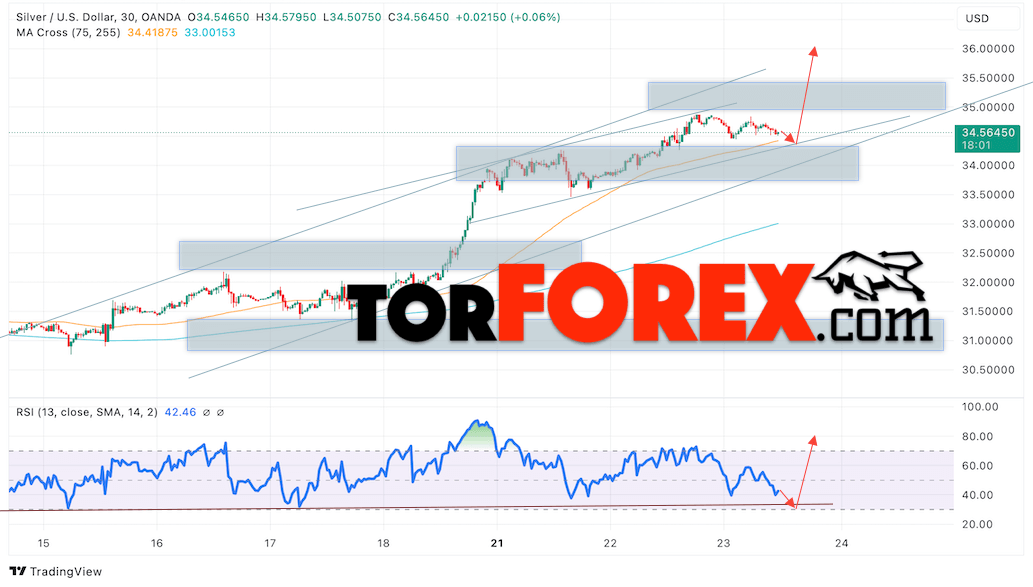Click the 60.00 RSI scale label
The image size is (1033, 587).
click(x=978, y=466)
